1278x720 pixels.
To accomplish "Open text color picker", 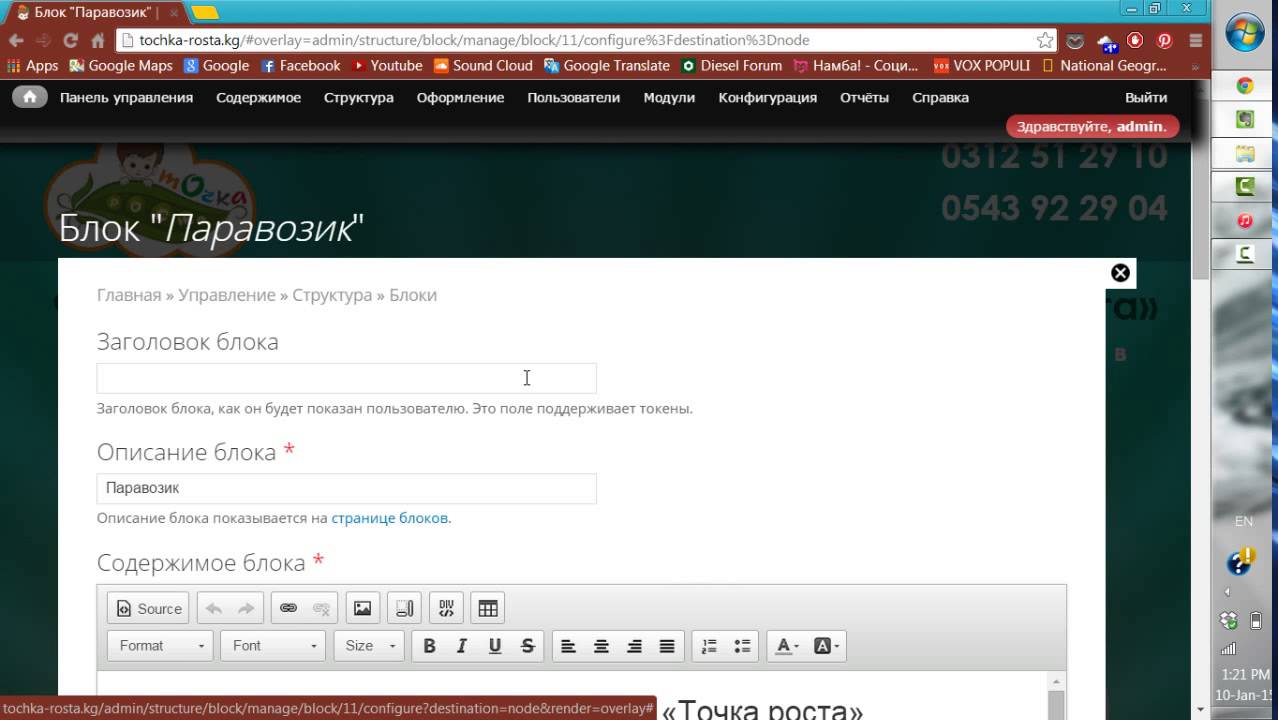I will [787, 646].
